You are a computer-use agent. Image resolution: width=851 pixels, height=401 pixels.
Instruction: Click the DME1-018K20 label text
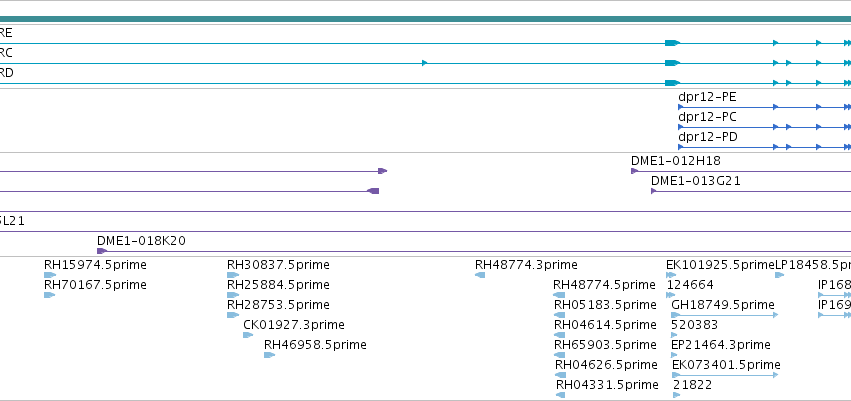pos(141,241)
